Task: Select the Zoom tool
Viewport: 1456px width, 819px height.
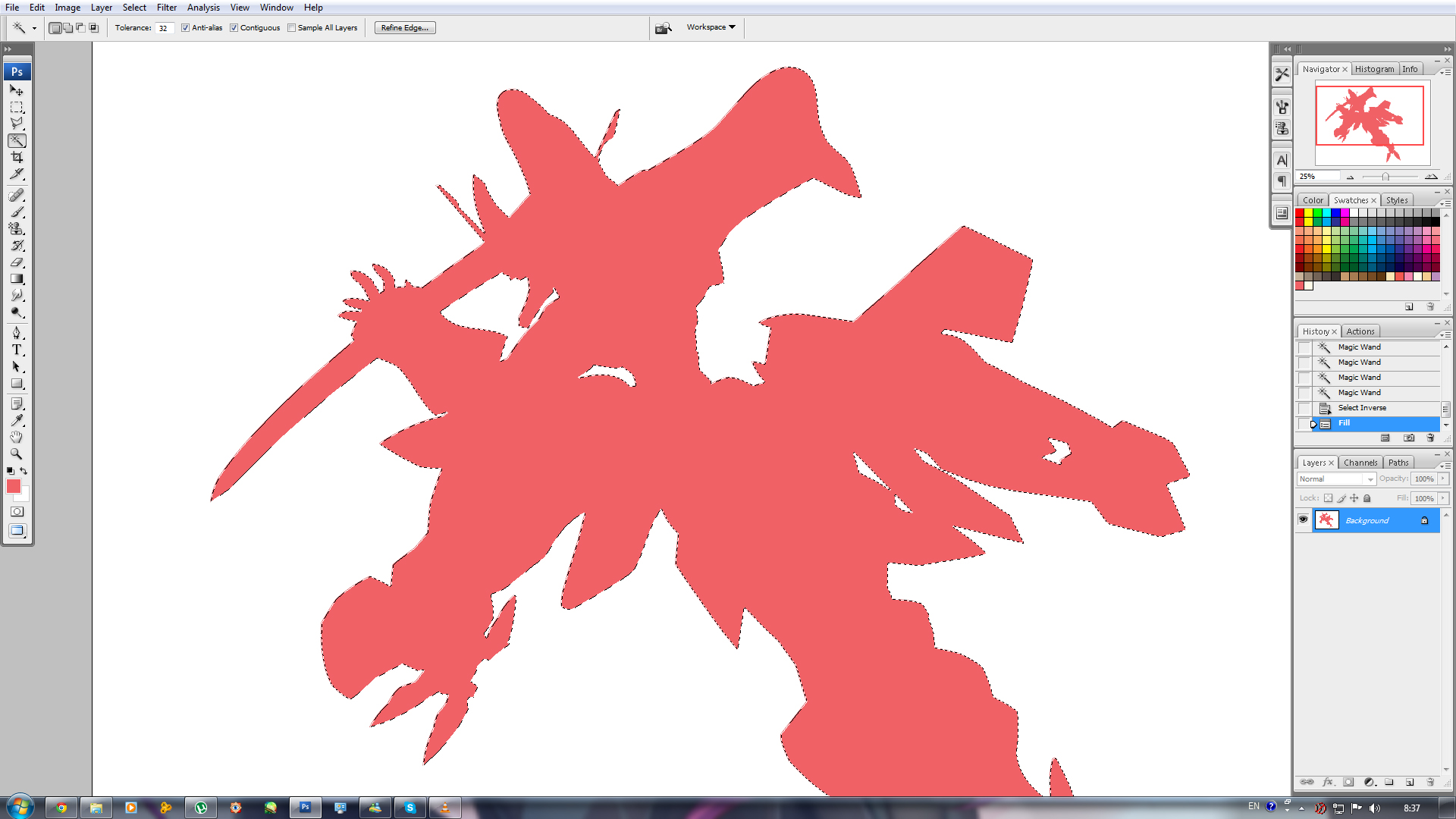Action: point(17,454)
